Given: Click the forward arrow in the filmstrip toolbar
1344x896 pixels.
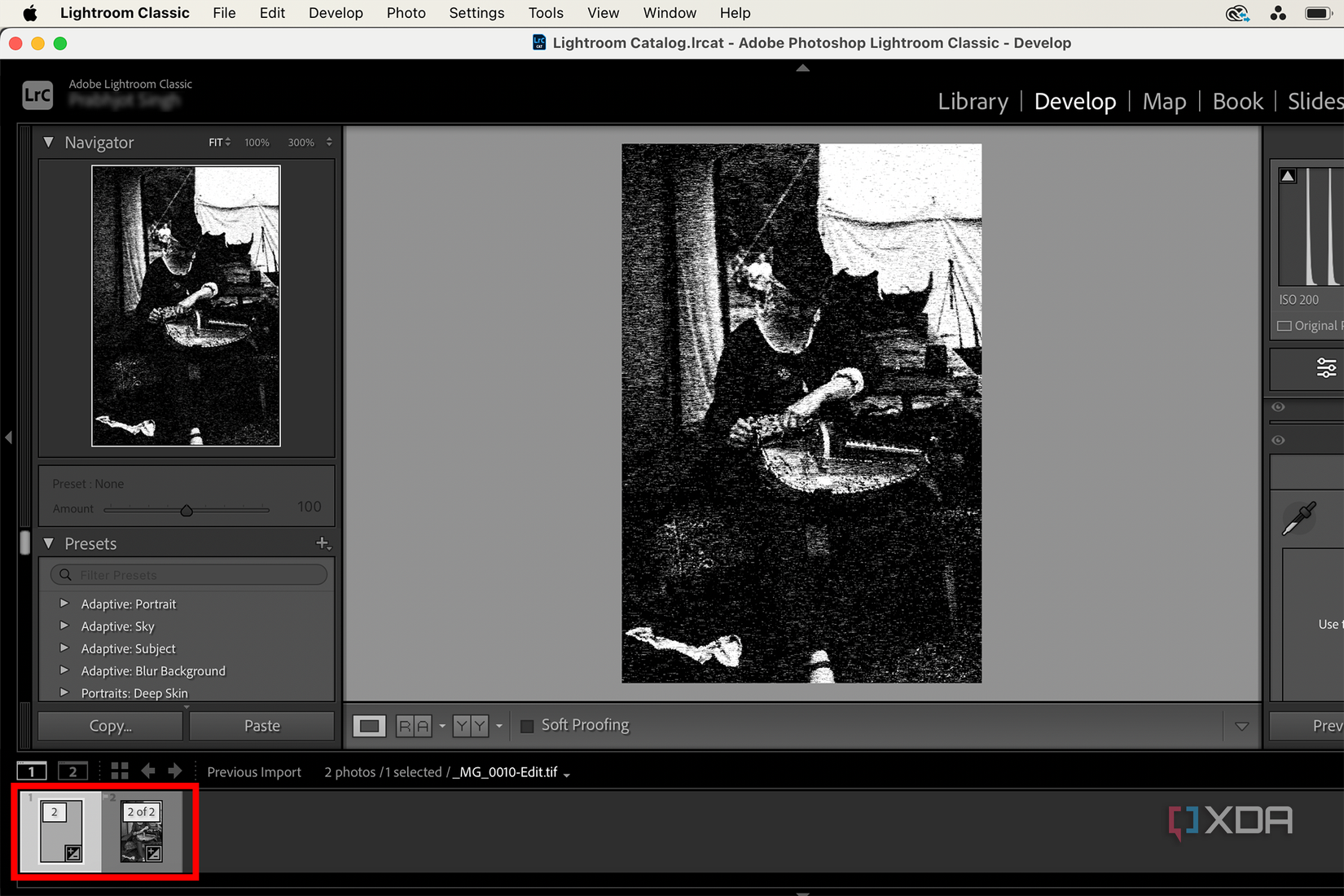Looking at the screenshot, I should tap(174, 771).
